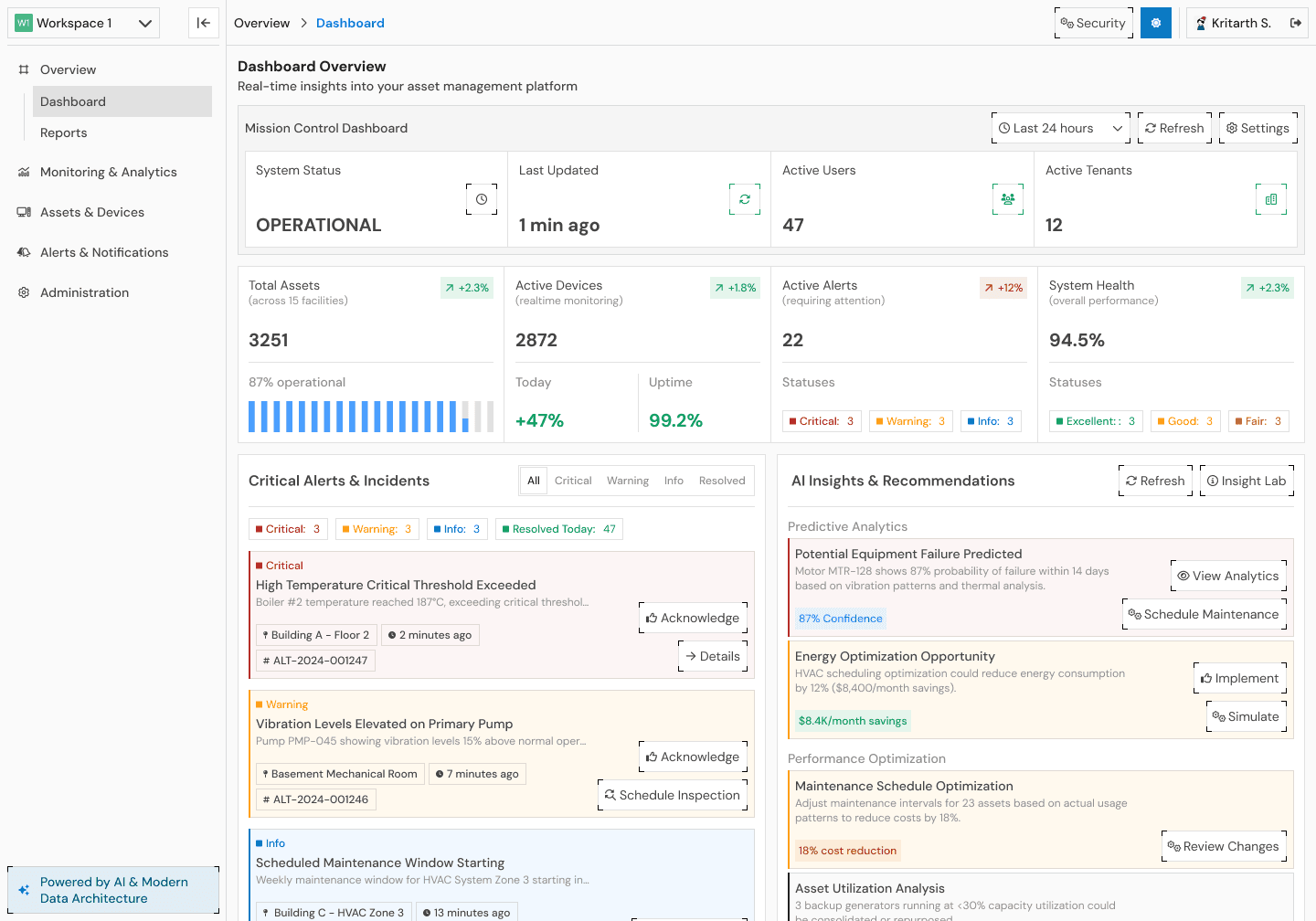Select the All alerts filter tab
The image size is (1316, 921).
click(x=534, y=481)
